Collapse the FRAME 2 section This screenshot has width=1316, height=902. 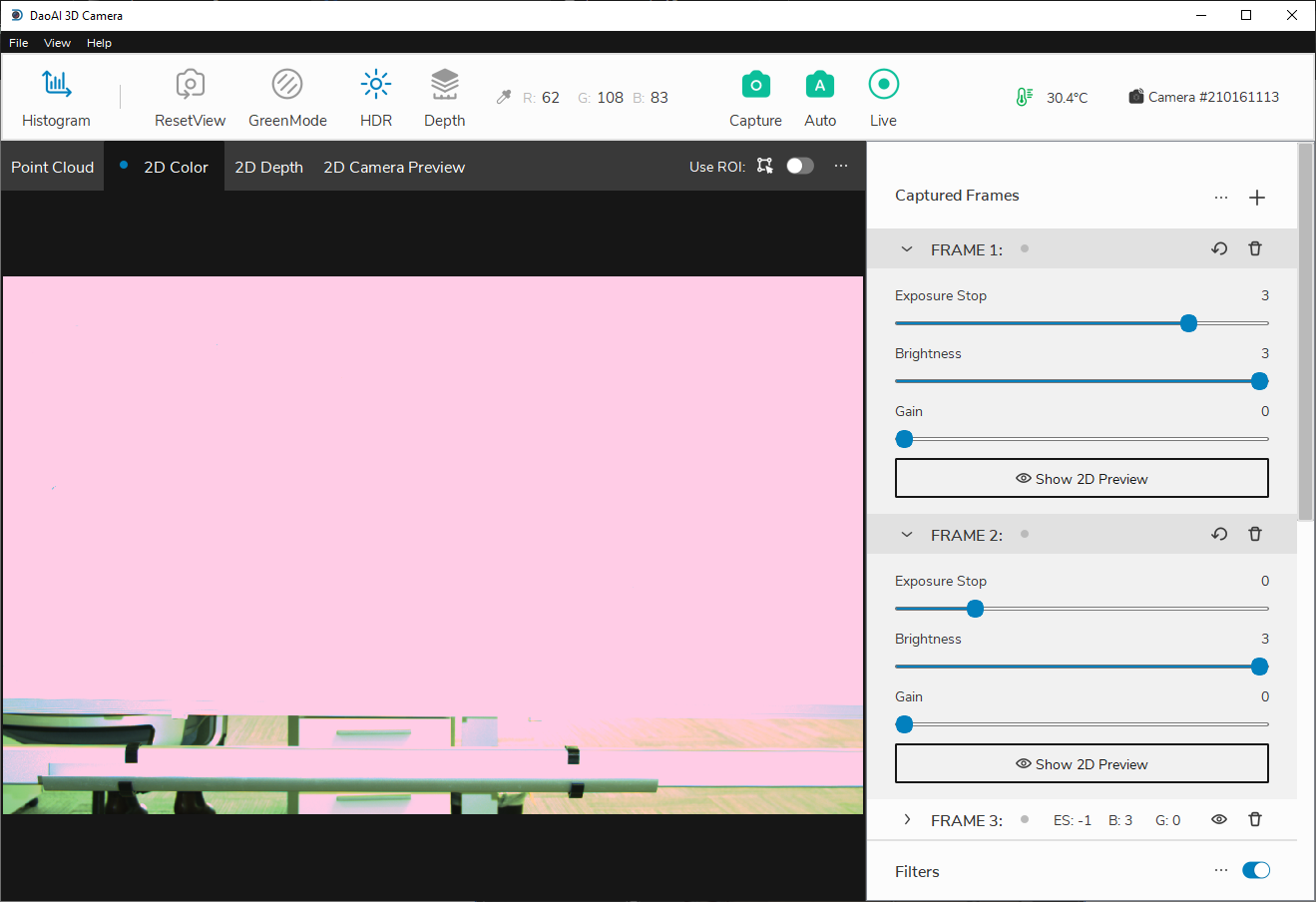coord(907,535)
